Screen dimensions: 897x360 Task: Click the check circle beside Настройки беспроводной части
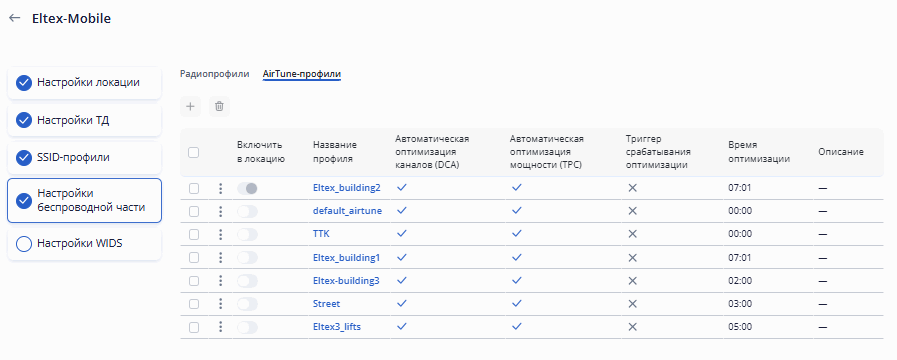23,201
